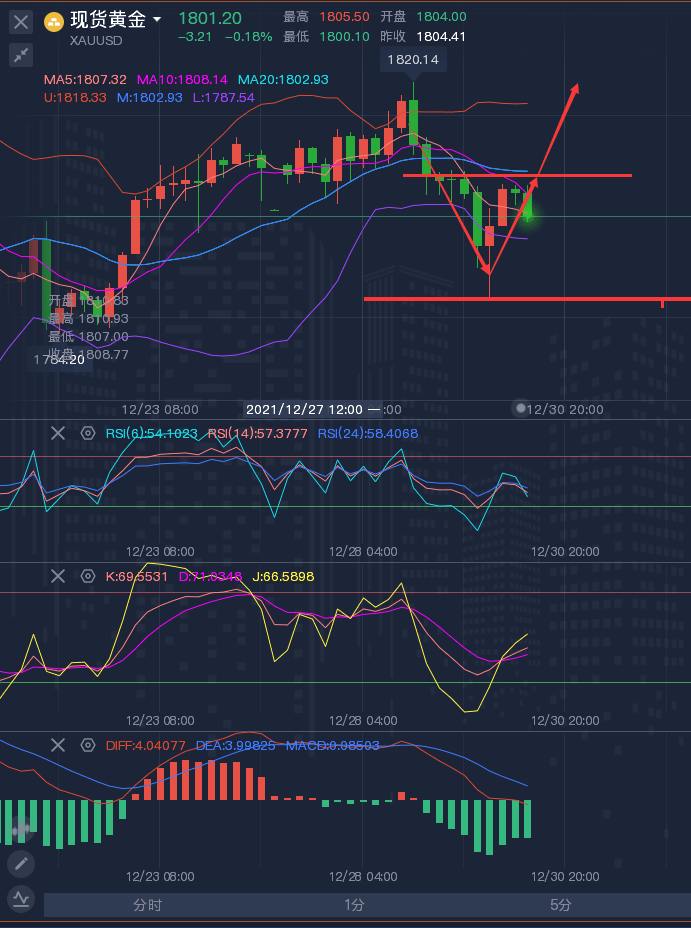Collapse the chart from fullscreen mode
Screen dimensions: 691x928
(x=21, y=56)
